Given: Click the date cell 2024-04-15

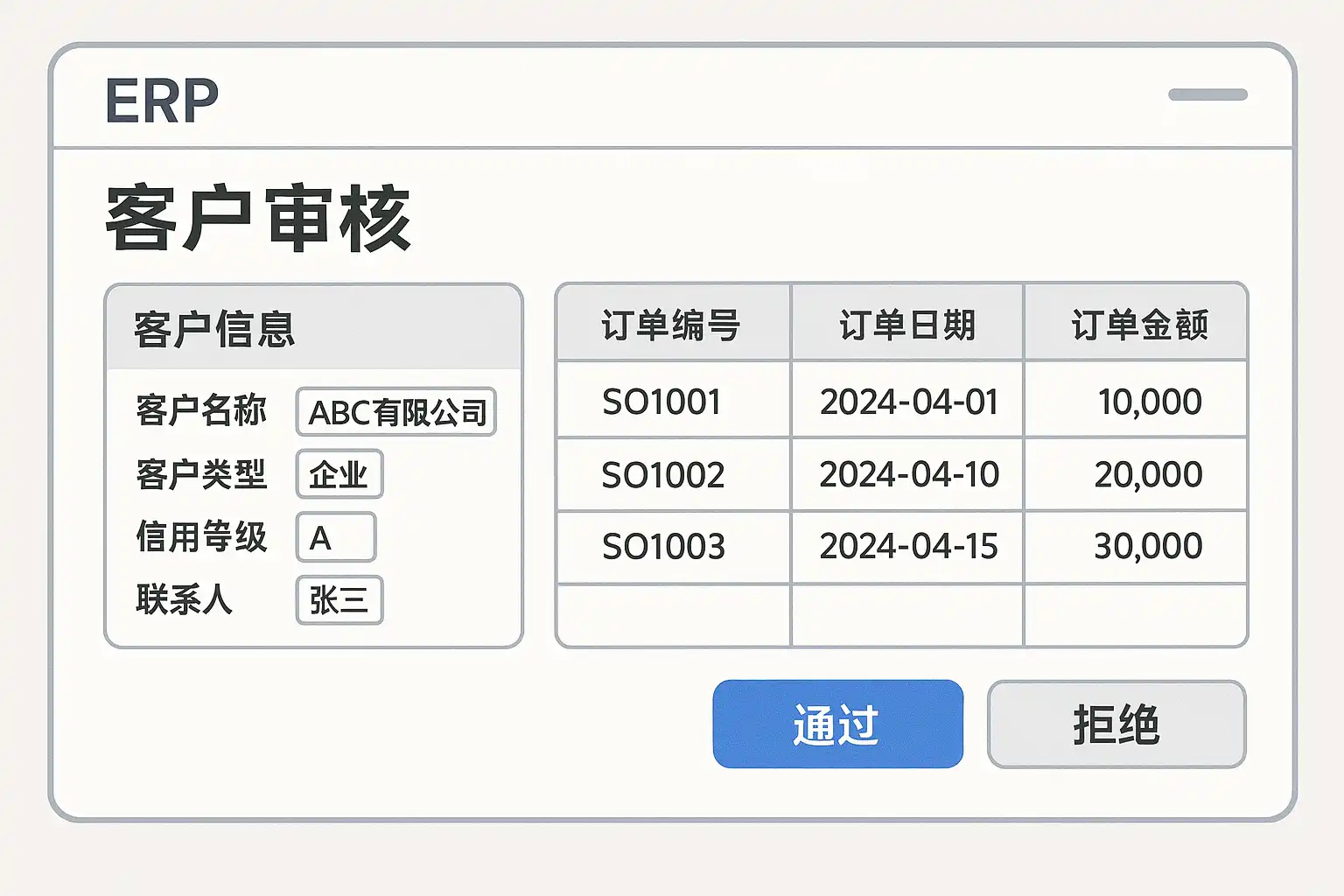Looking at the screenshot, I should coord(909,547).
